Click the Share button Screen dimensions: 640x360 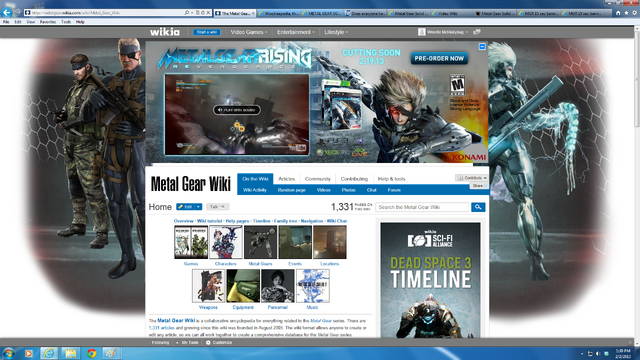pos(478,186)
